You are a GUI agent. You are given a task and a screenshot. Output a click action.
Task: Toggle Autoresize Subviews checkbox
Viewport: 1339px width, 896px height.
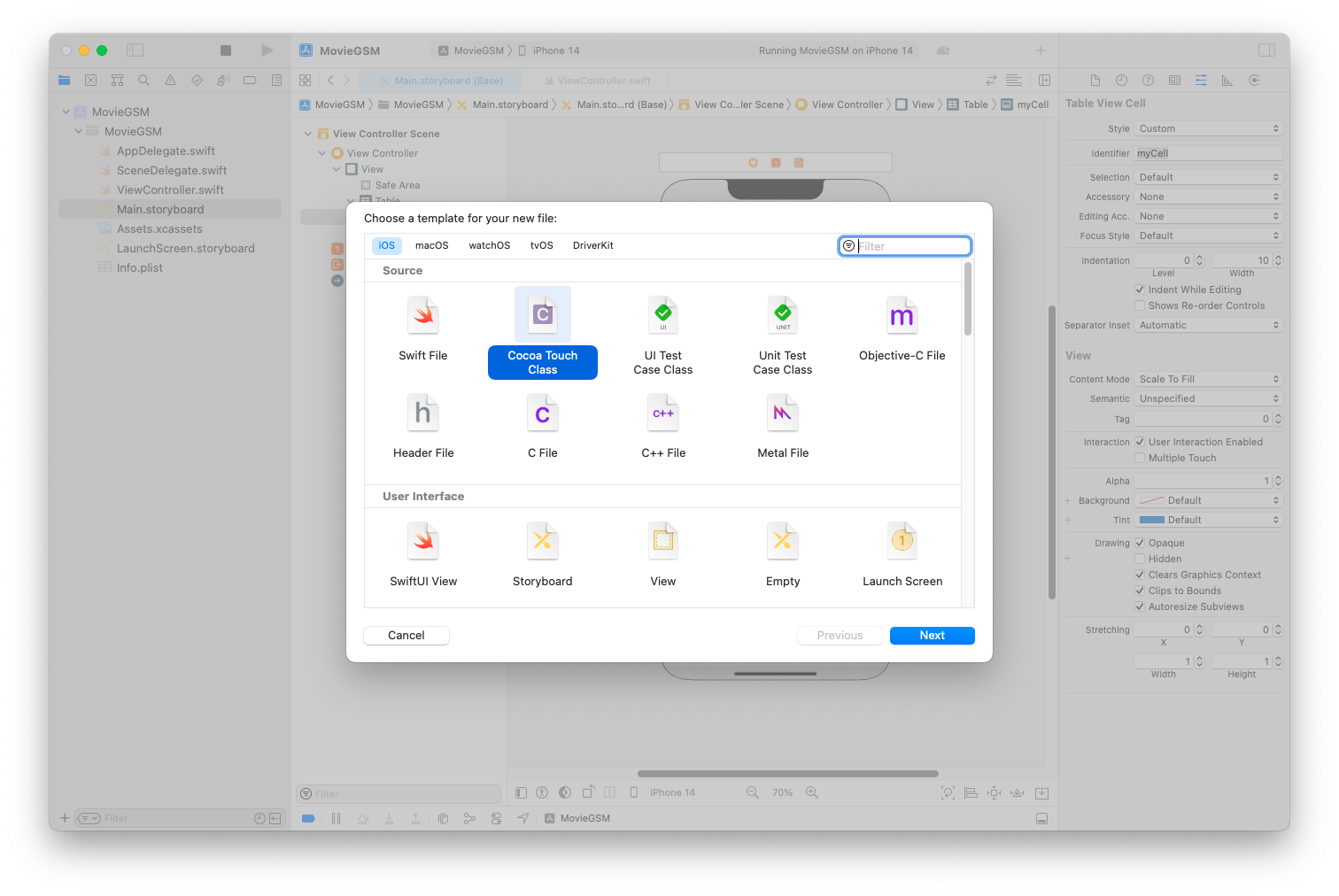1140,606
